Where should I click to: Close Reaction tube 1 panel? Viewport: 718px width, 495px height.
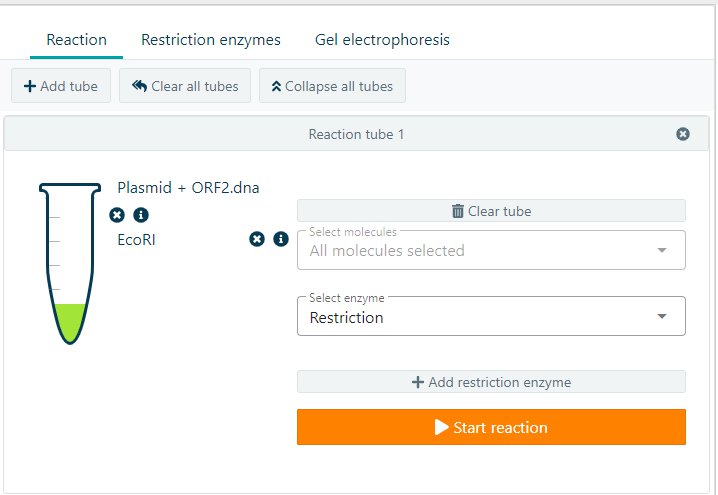[683, 134]
